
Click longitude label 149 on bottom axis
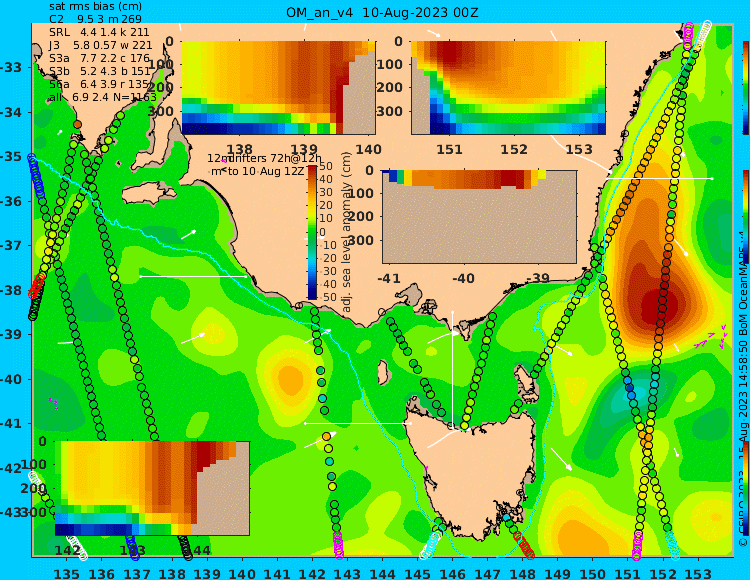point(558,573)
